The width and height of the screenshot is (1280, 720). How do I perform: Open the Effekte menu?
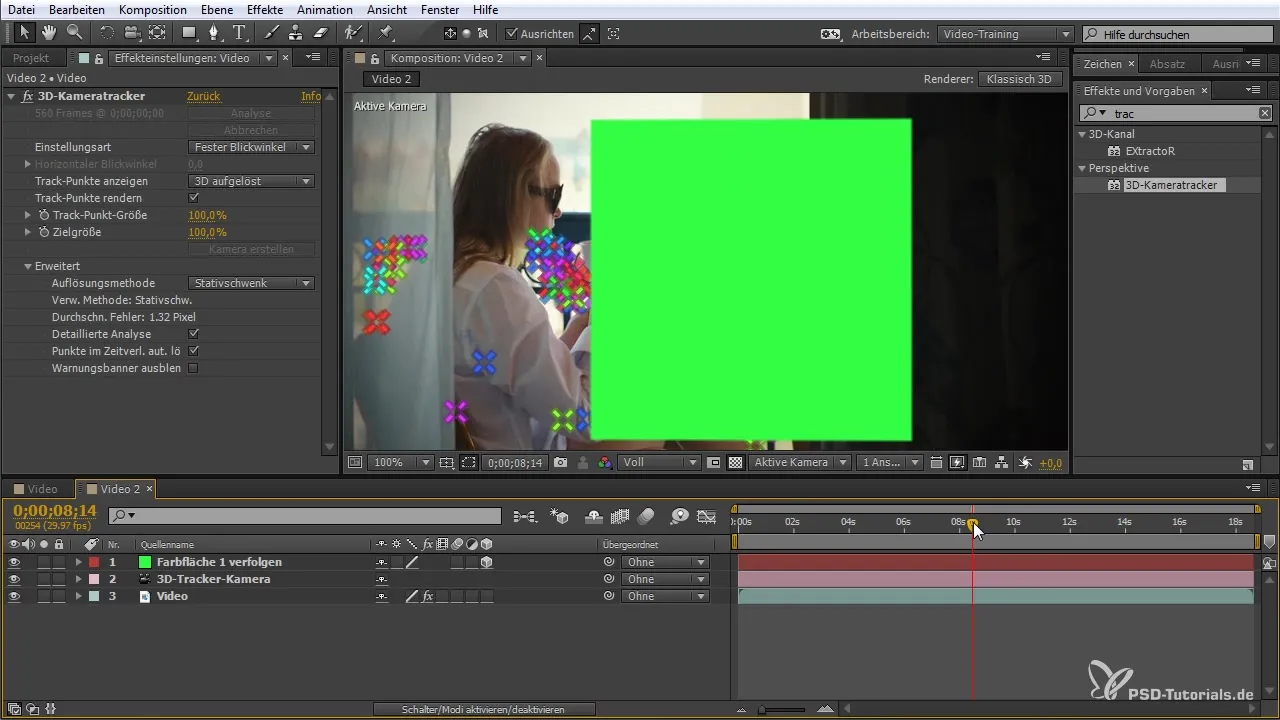(x=265, y=9)
